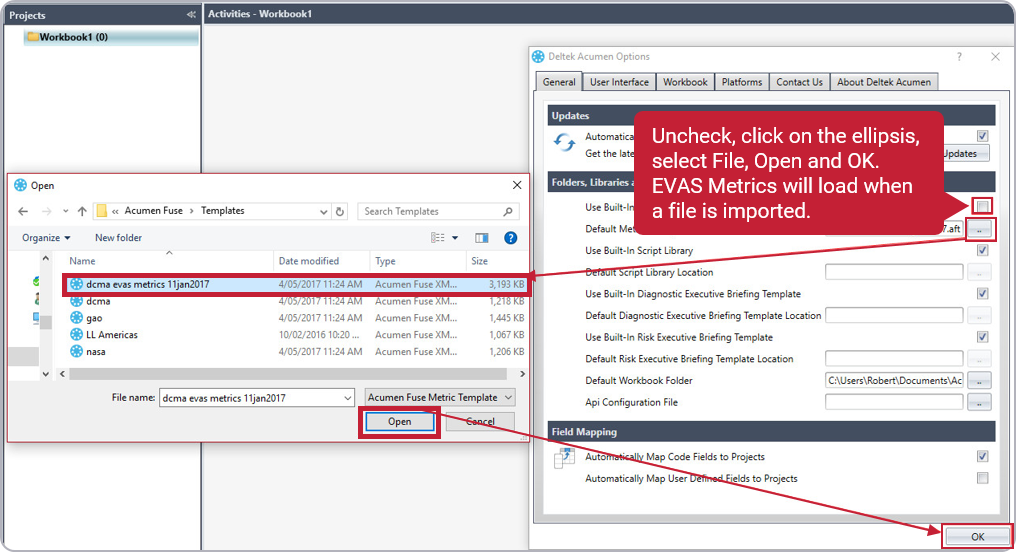Click the gao file icon
1017x553 pixels.
(x=77, y=318)
